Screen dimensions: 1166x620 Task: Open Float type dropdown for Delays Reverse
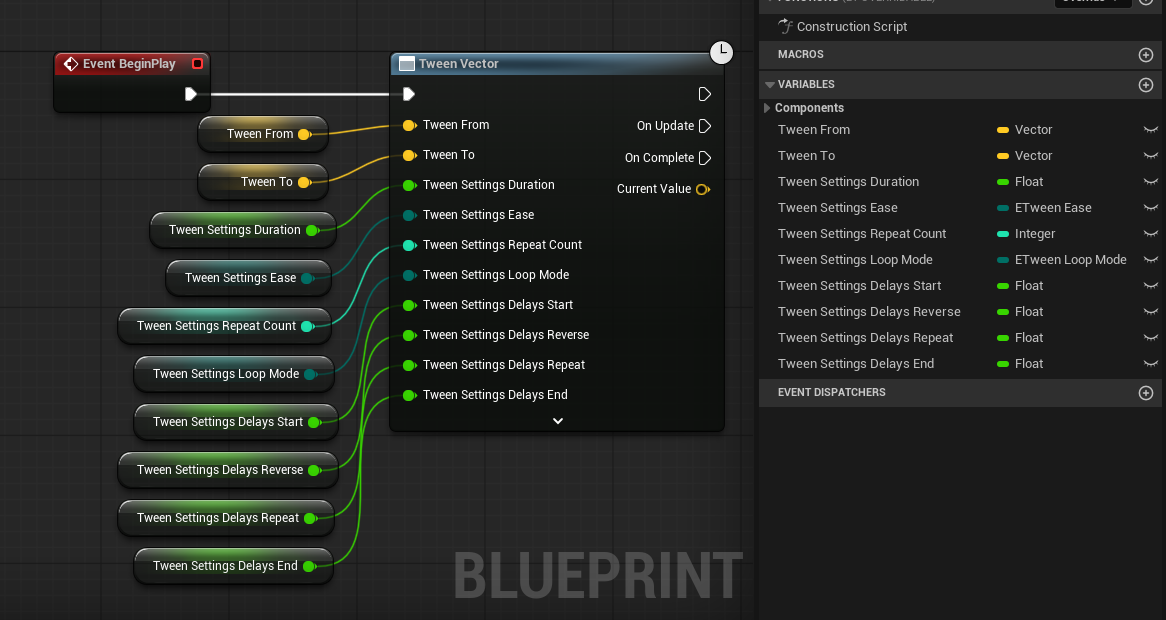(1020, 311)
